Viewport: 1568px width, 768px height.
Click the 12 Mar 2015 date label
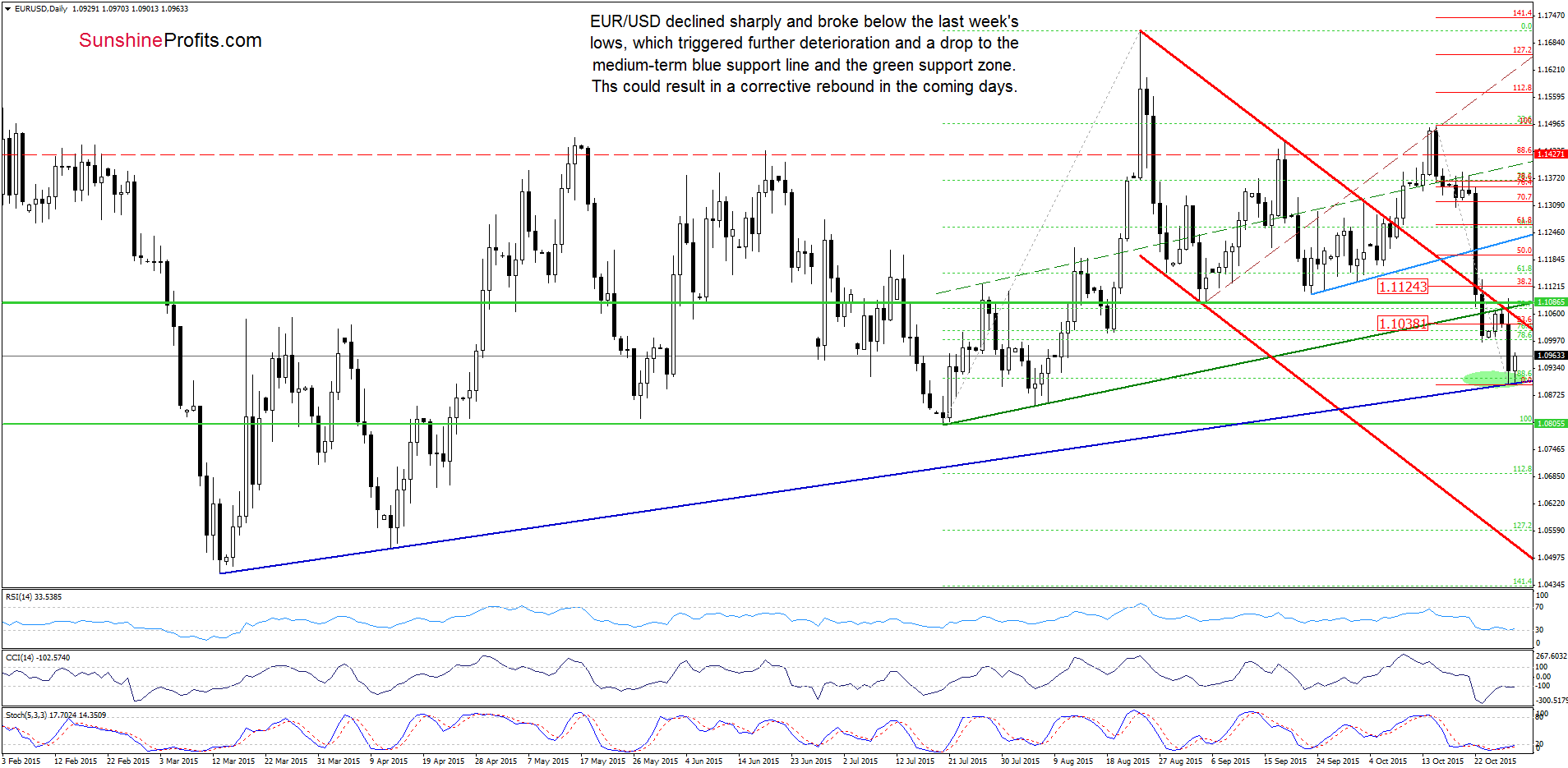[233, 761]
